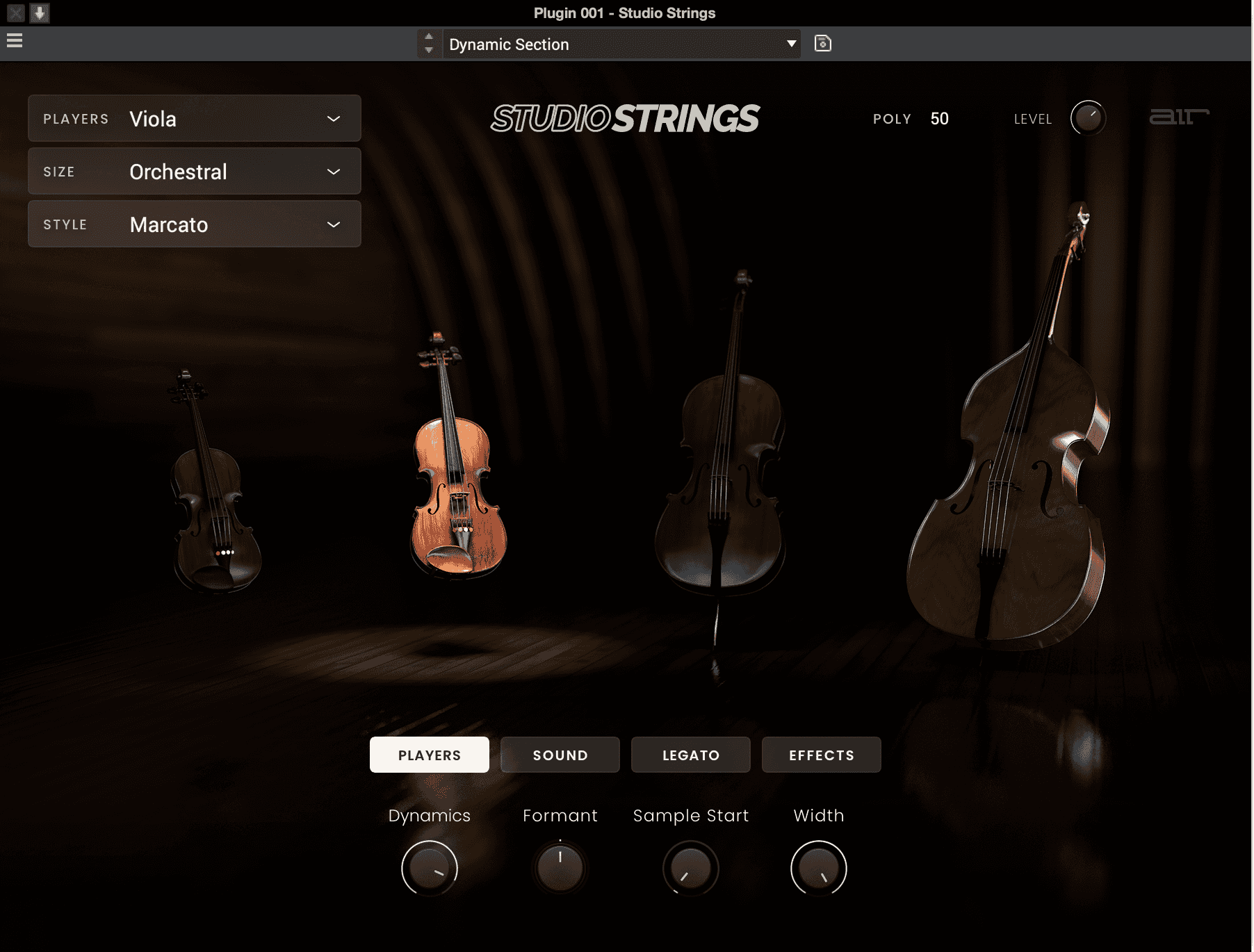Screen dimensions: 1254x952
Task: Switch to the Legato tab
Action: tap(691, 755)
